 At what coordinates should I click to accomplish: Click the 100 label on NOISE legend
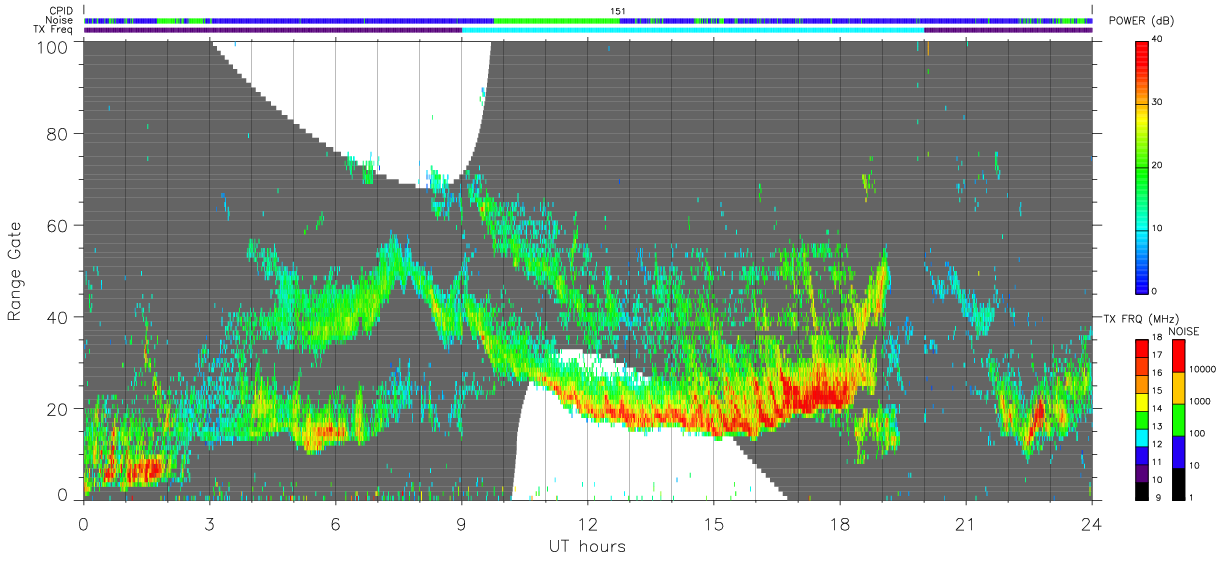[1197, 433]
